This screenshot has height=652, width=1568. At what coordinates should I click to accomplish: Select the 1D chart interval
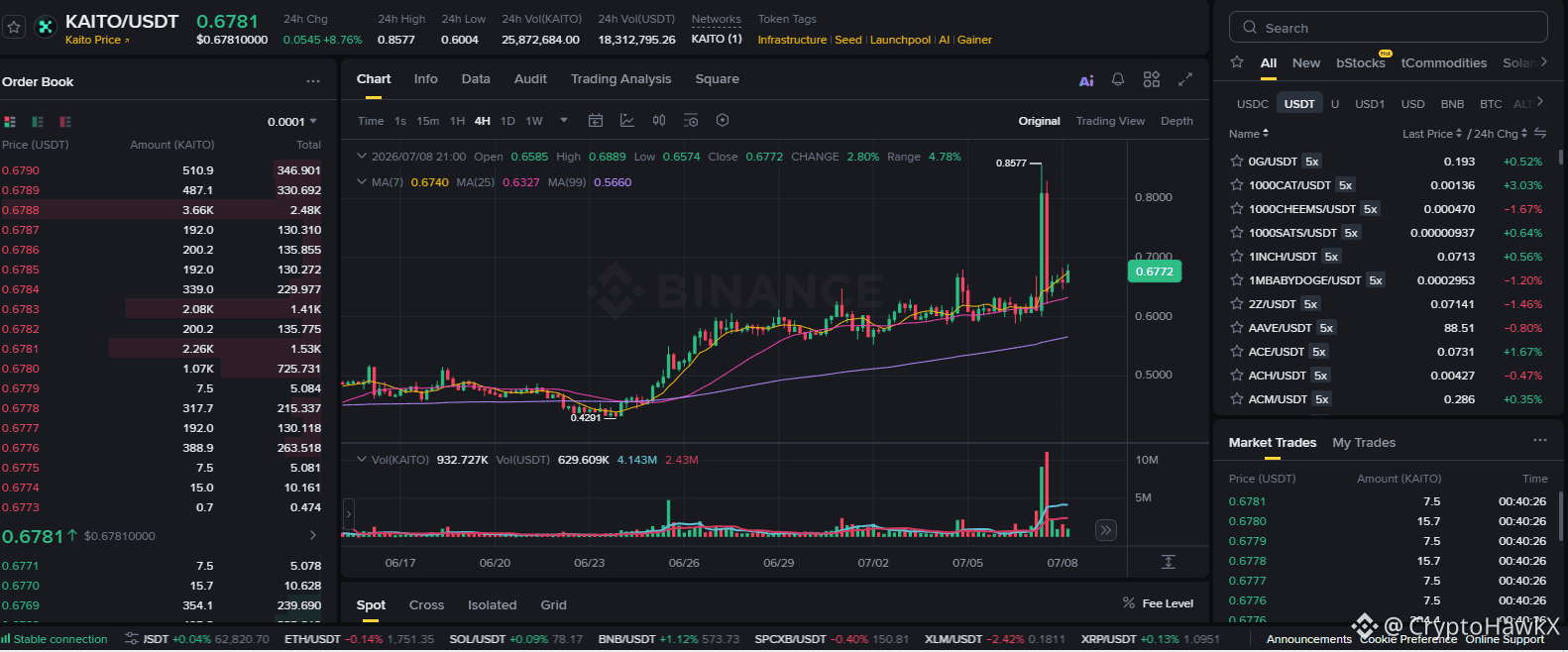(x=507, y=121)
